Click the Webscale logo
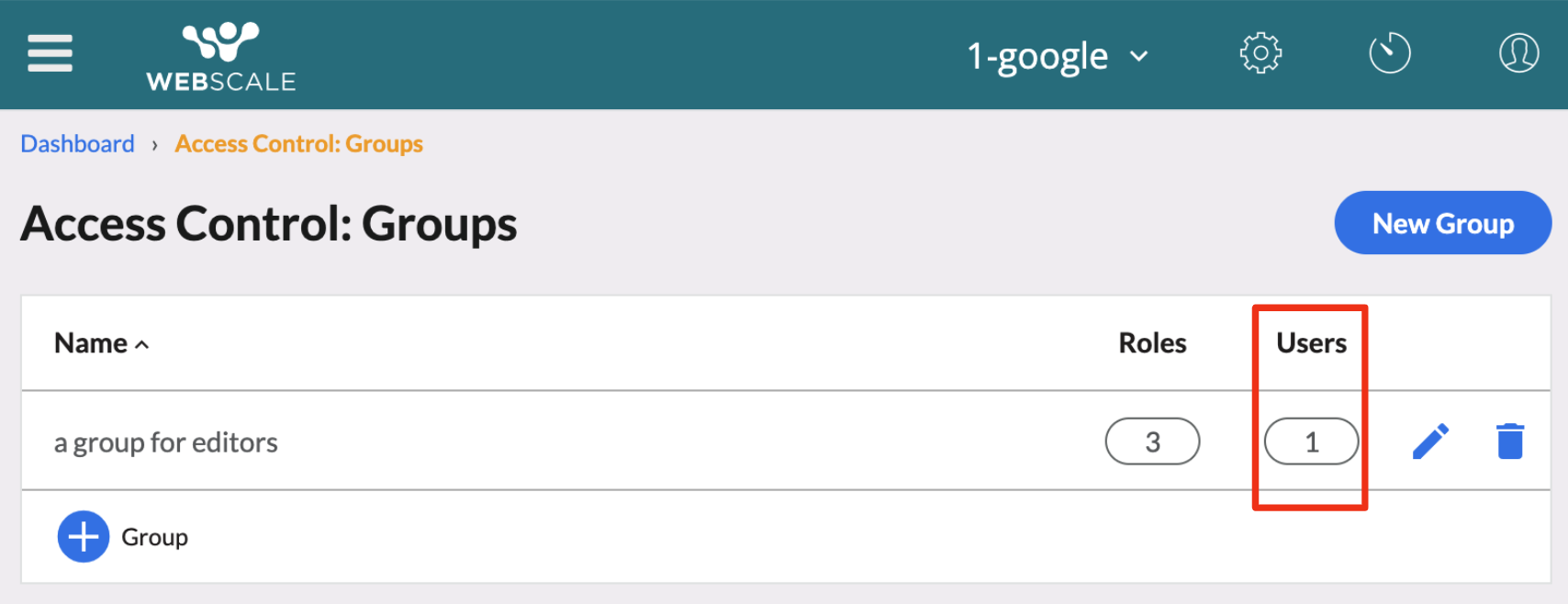 [x=221, y=57]
